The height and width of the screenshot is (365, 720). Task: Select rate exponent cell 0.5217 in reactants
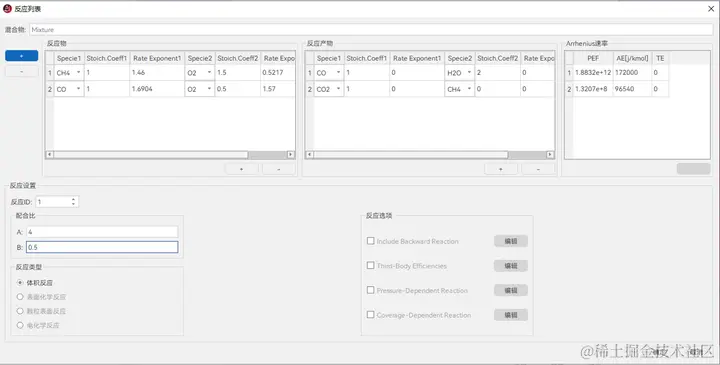(278, 73)
